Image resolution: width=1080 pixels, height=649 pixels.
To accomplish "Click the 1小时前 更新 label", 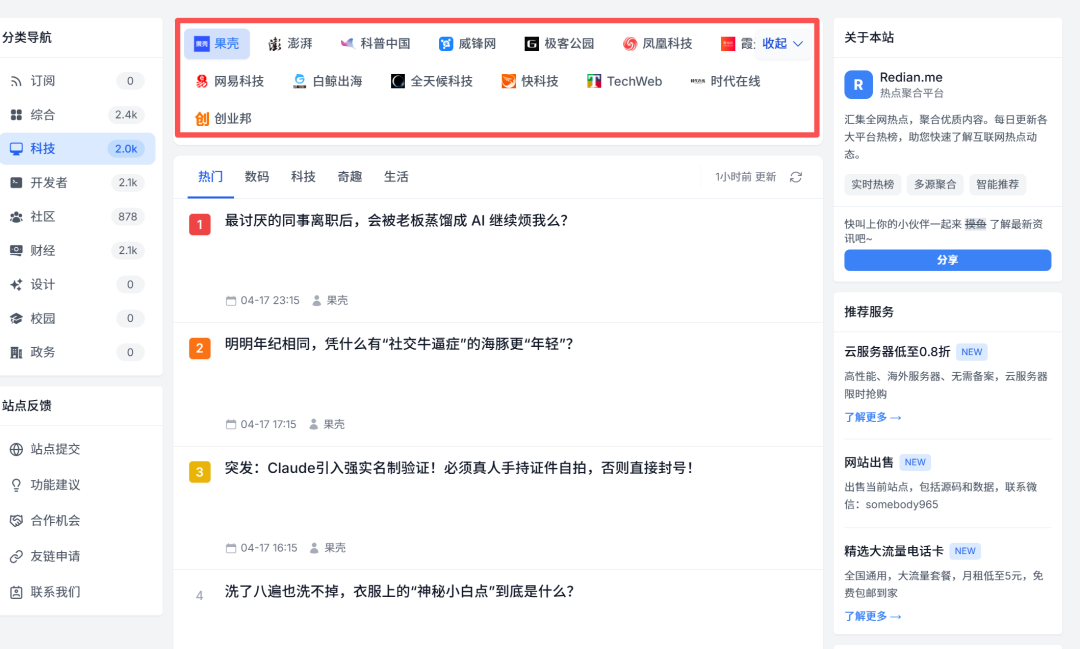I will tap(745, 177).
